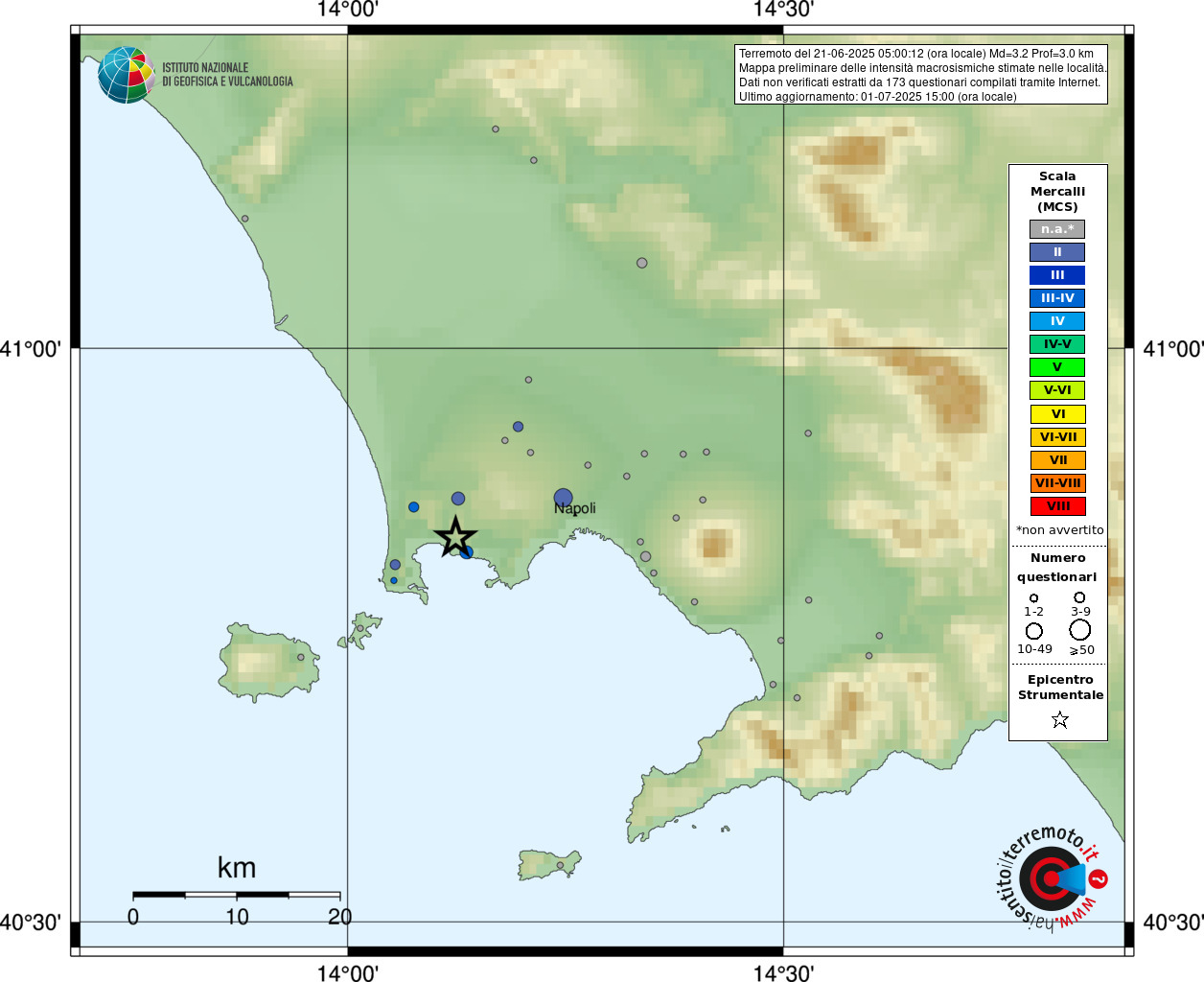Select the yellow VI intensity swatch
Image resolution: width=1204 pixels, height=982 pixels.
[x=1058, y=414]
